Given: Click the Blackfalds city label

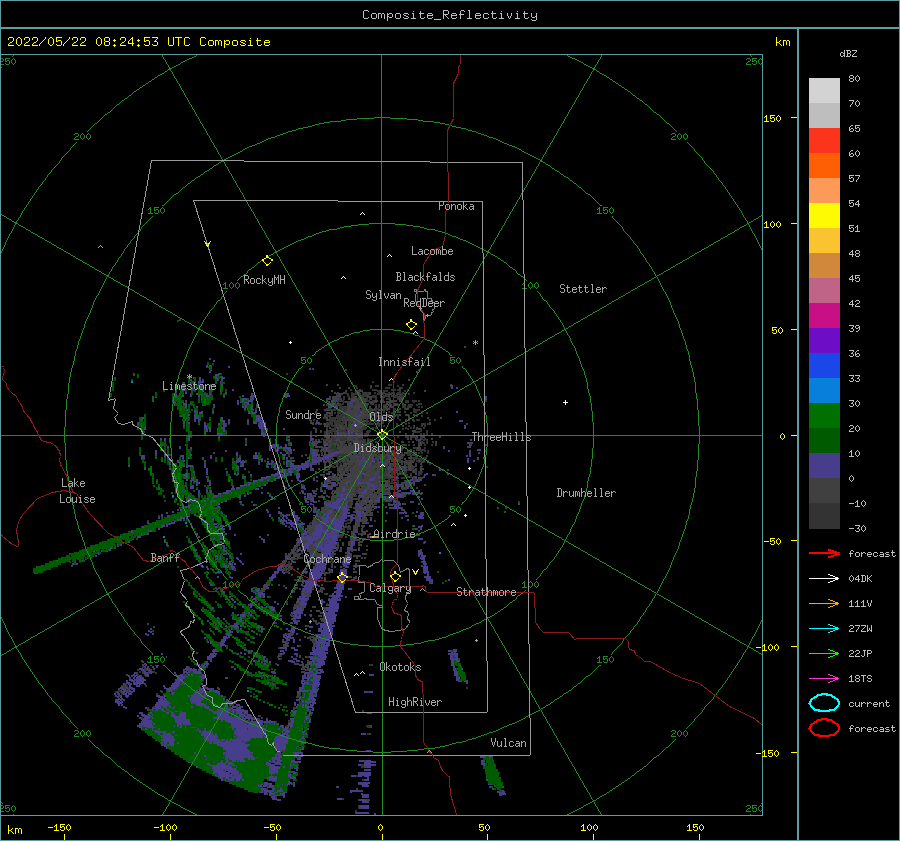Looking at the screenshot, I should (x=425, y=277).
